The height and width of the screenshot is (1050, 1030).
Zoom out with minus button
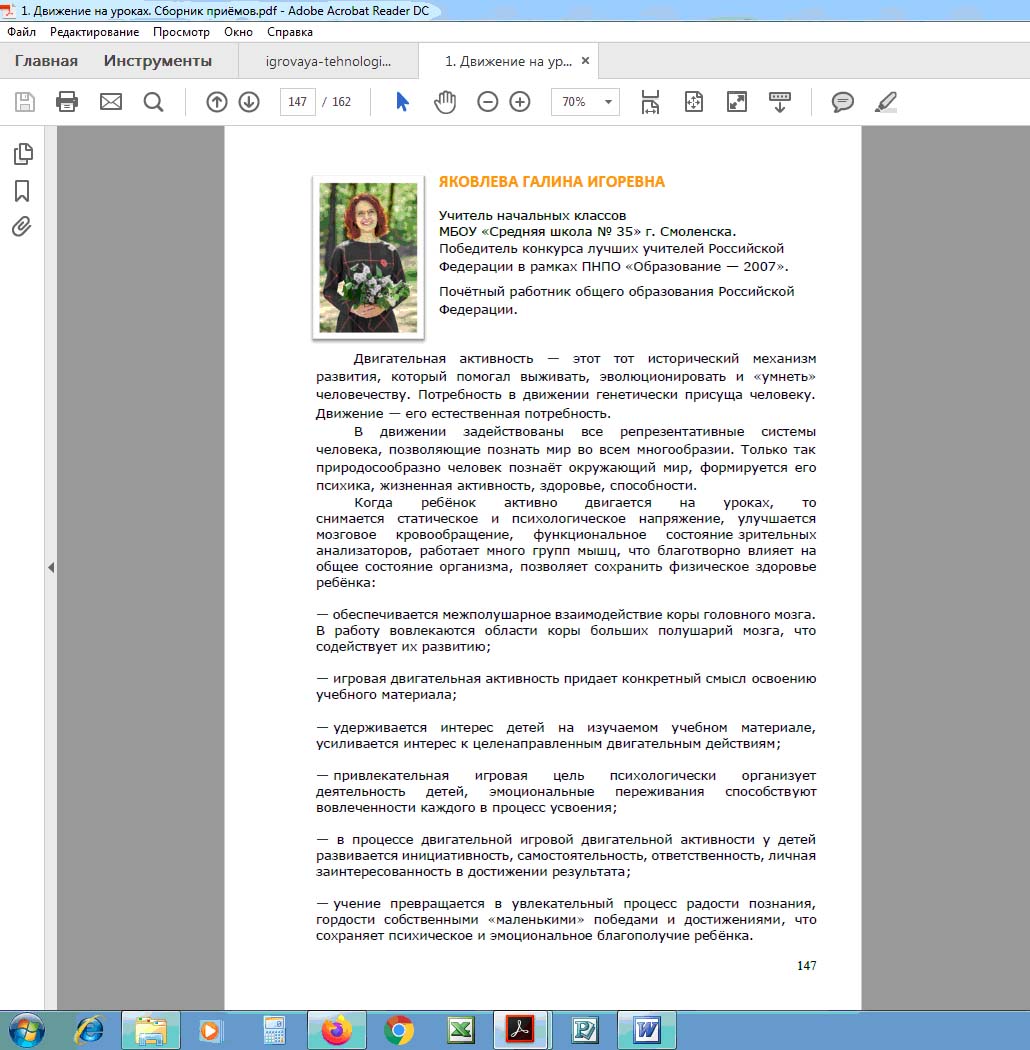point(488,102)
